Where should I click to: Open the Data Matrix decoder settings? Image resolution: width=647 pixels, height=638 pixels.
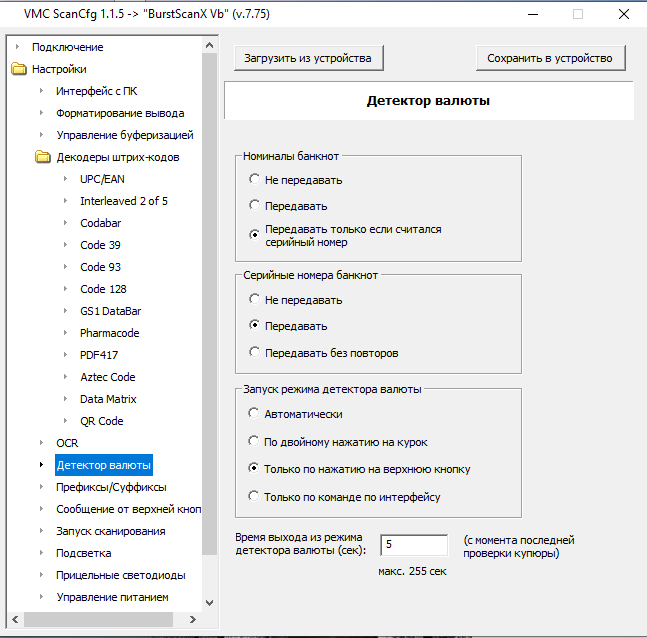108,399
